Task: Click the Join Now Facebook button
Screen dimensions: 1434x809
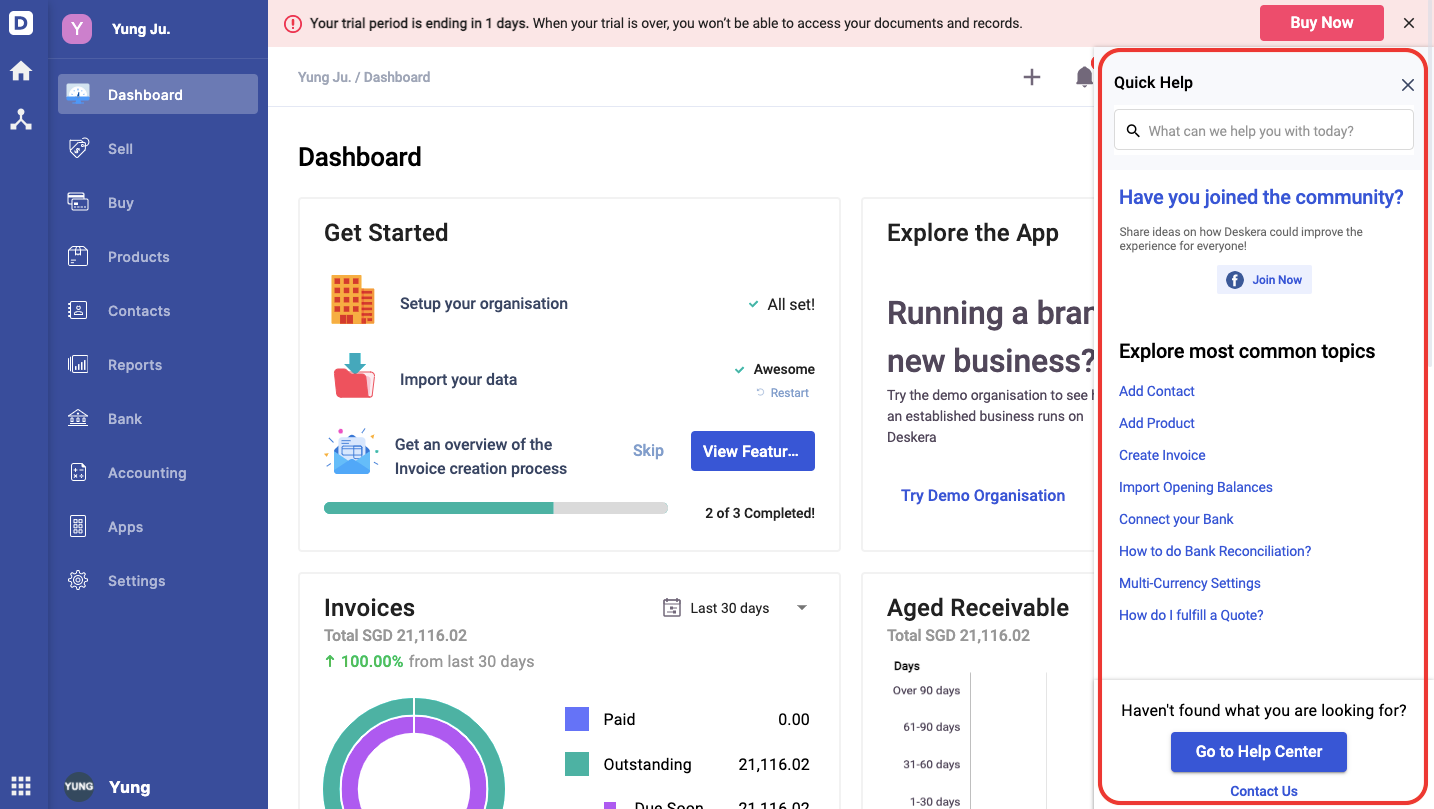Action: click(x=1264, y=280)
